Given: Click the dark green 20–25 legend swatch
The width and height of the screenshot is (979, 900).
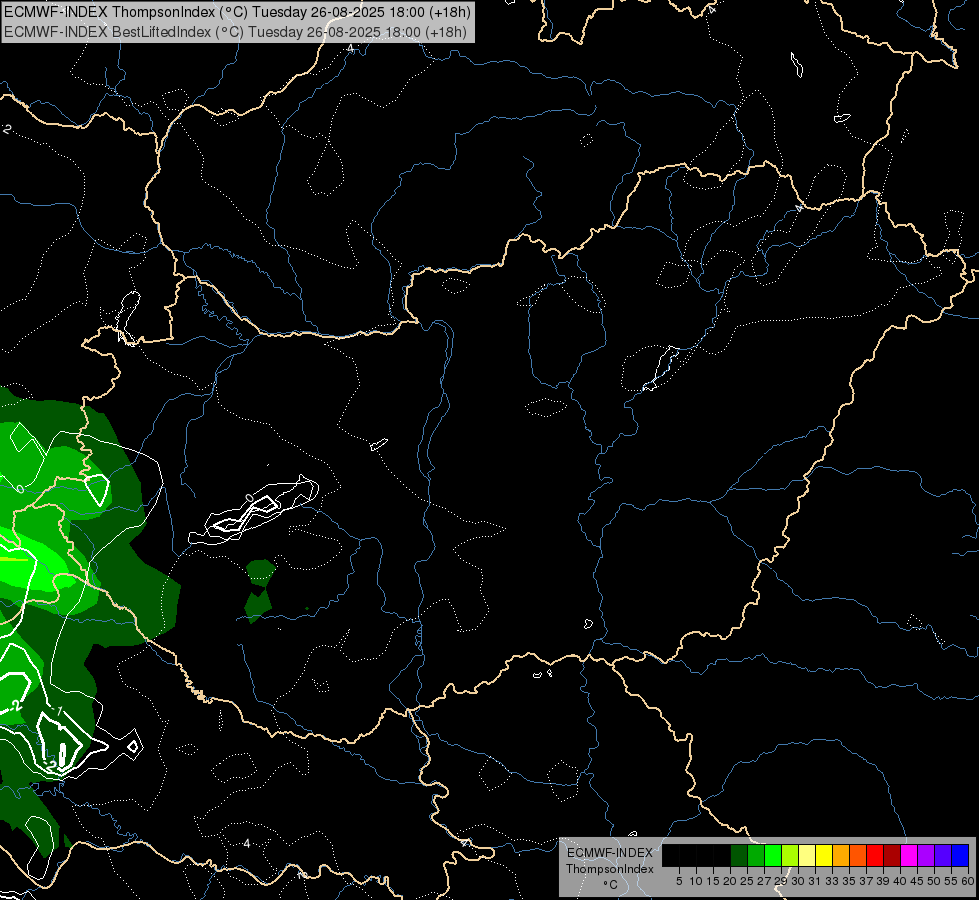Looking at the screenshot, I should pos(739,855).
